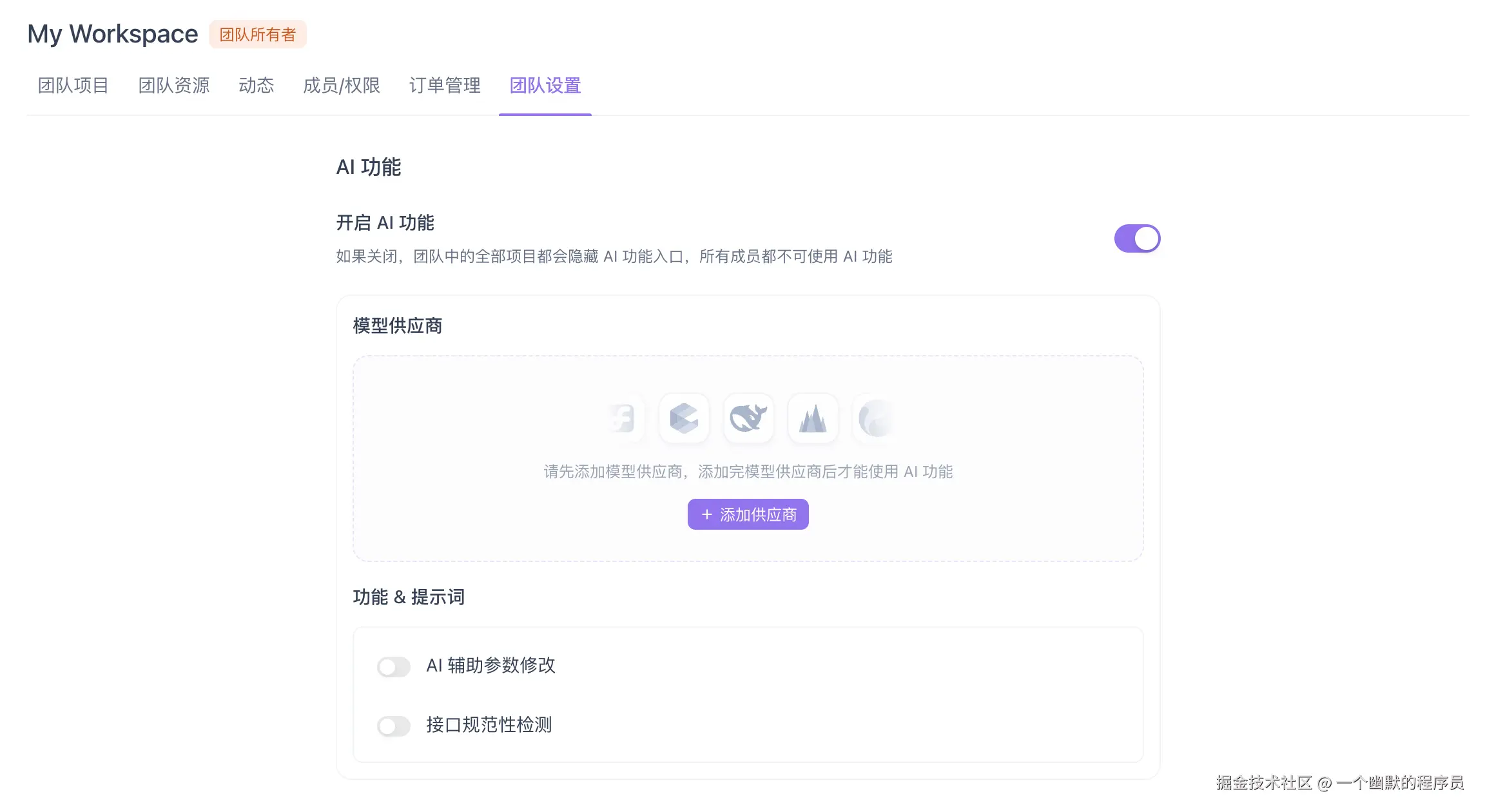Open the 团队资源 tab
This screenshot has height=812, width=1485.
pos(174,86)
